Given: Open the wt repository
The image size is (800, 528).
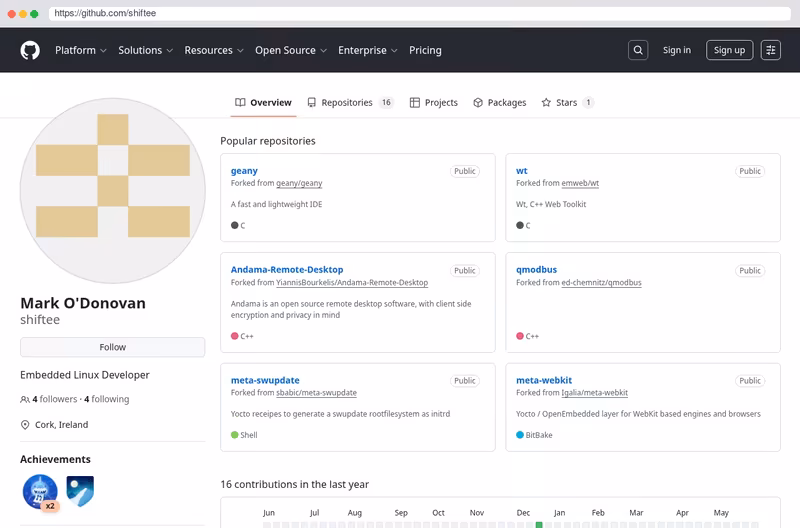Looking at the screenshot, I should point(521,170).
